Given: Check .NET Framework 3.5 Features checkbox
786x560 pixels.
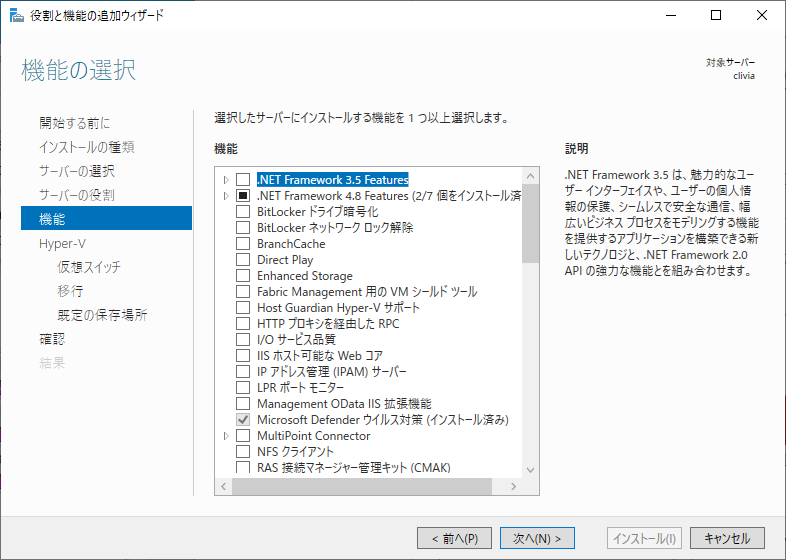Looking at the screenshot, I should click(243, 179).
